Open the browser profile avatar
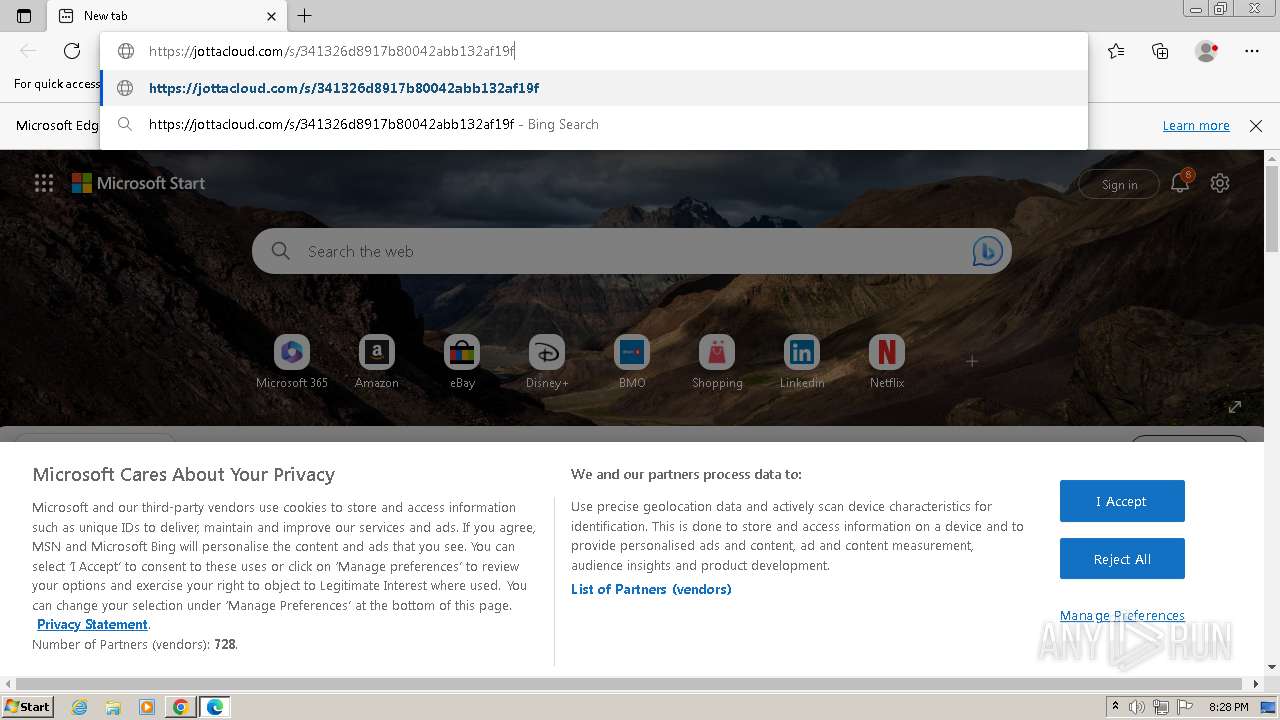This screenshot has width=1280, height=720. click(1206, 51)
